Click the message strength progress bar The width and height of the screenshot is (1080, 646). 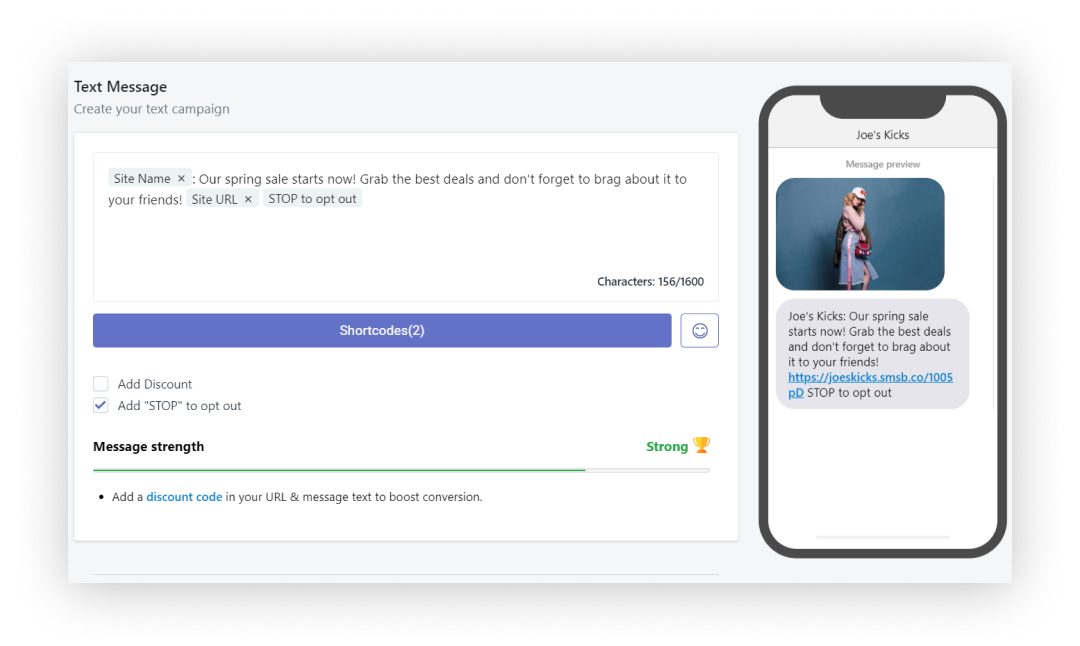[x=401, y=470]
